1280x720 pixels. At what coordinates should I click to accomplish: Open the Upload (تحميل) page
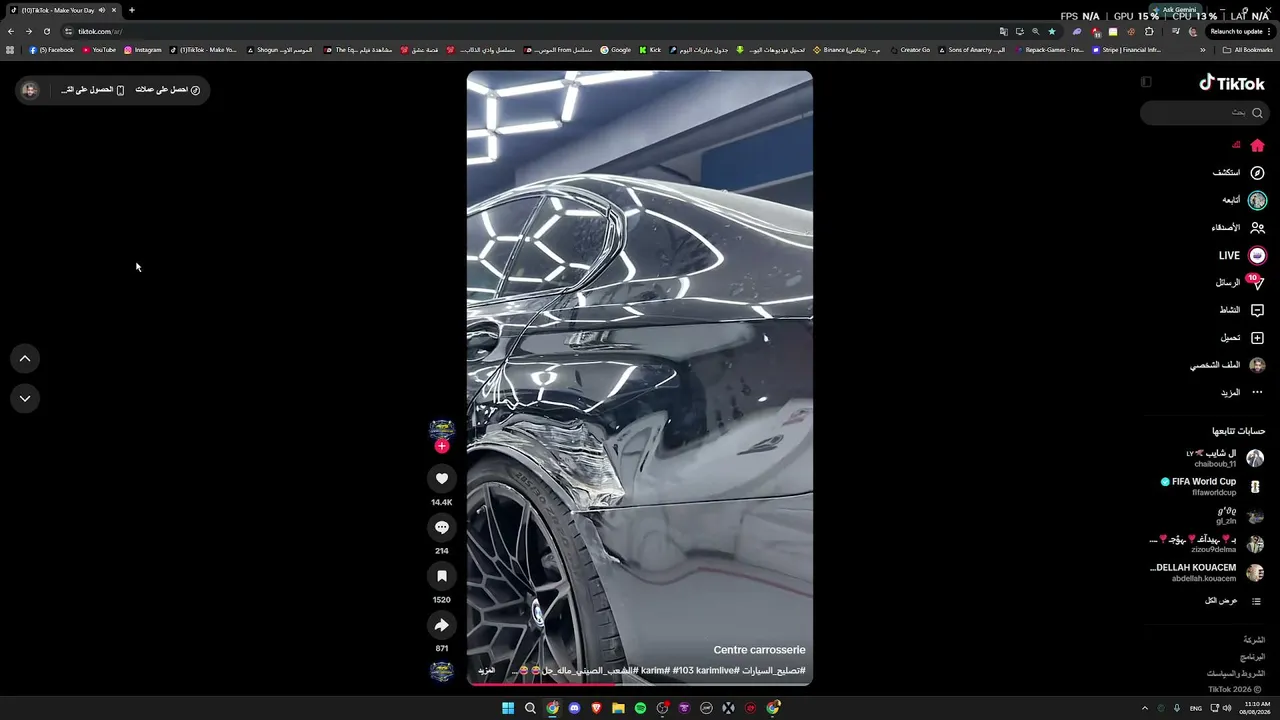pos(1241,338)
